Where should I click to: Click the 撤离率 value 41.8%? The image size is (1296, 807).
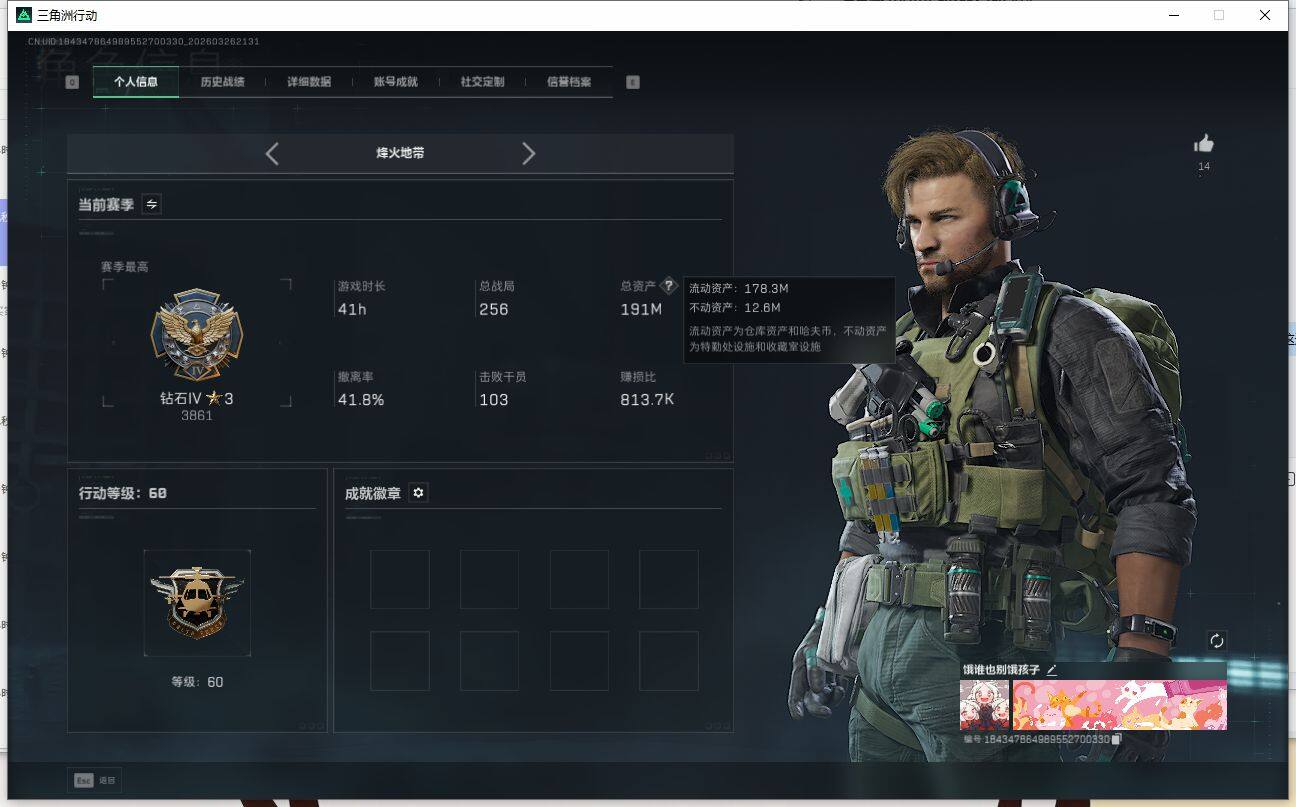(x=361, y=400)
